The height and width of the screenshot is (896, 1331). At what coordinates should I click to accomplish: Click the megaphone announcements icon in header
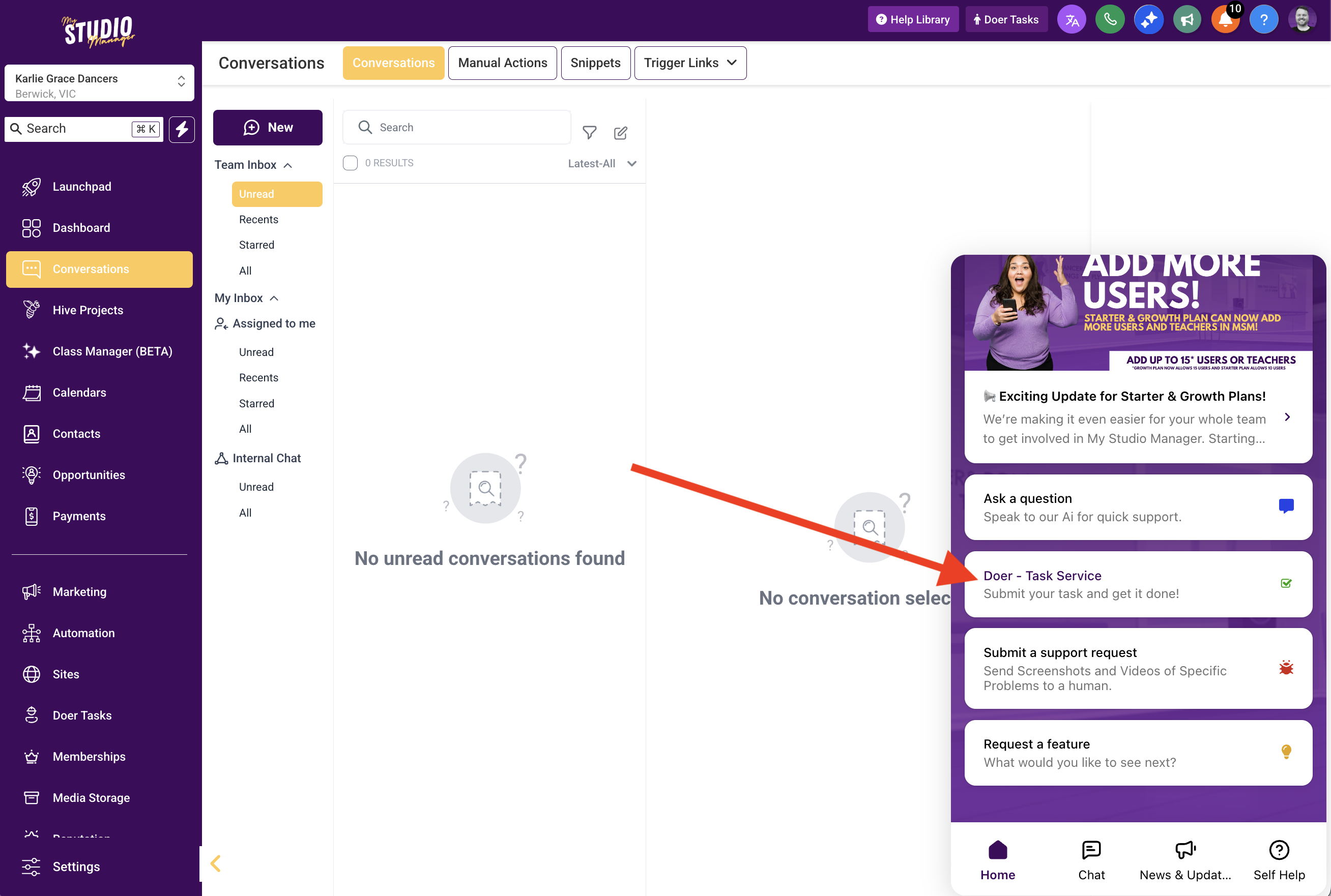[1187, 20]
